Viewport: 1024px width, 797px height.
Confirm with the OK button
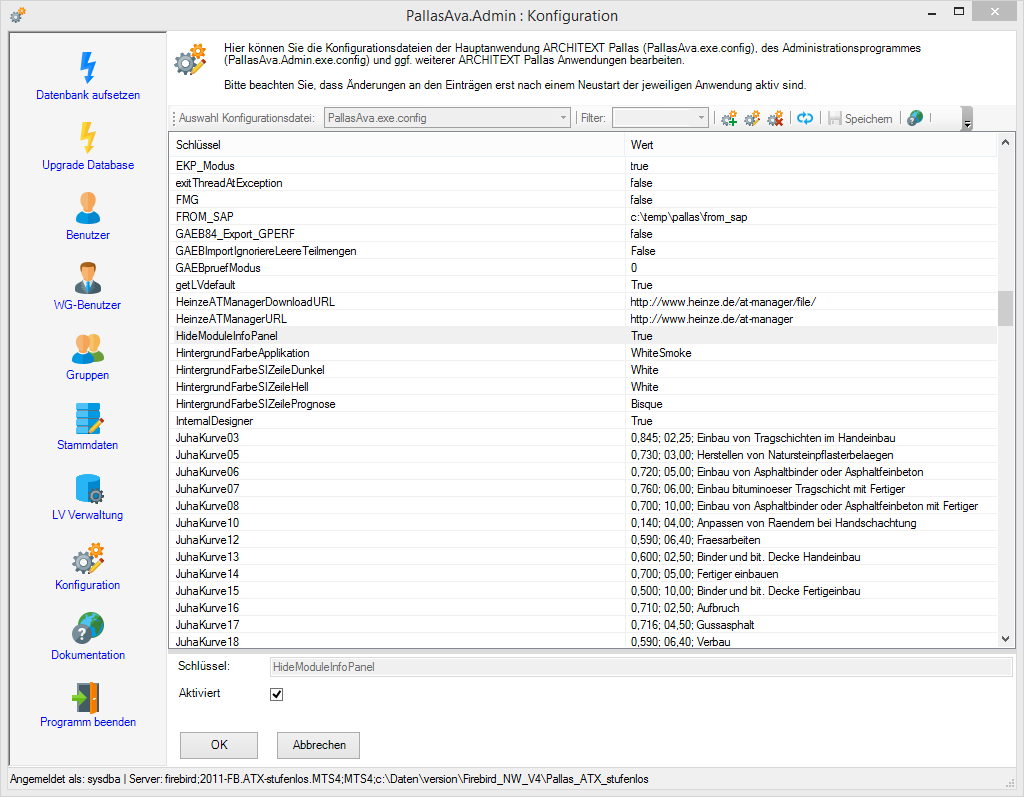219,745
